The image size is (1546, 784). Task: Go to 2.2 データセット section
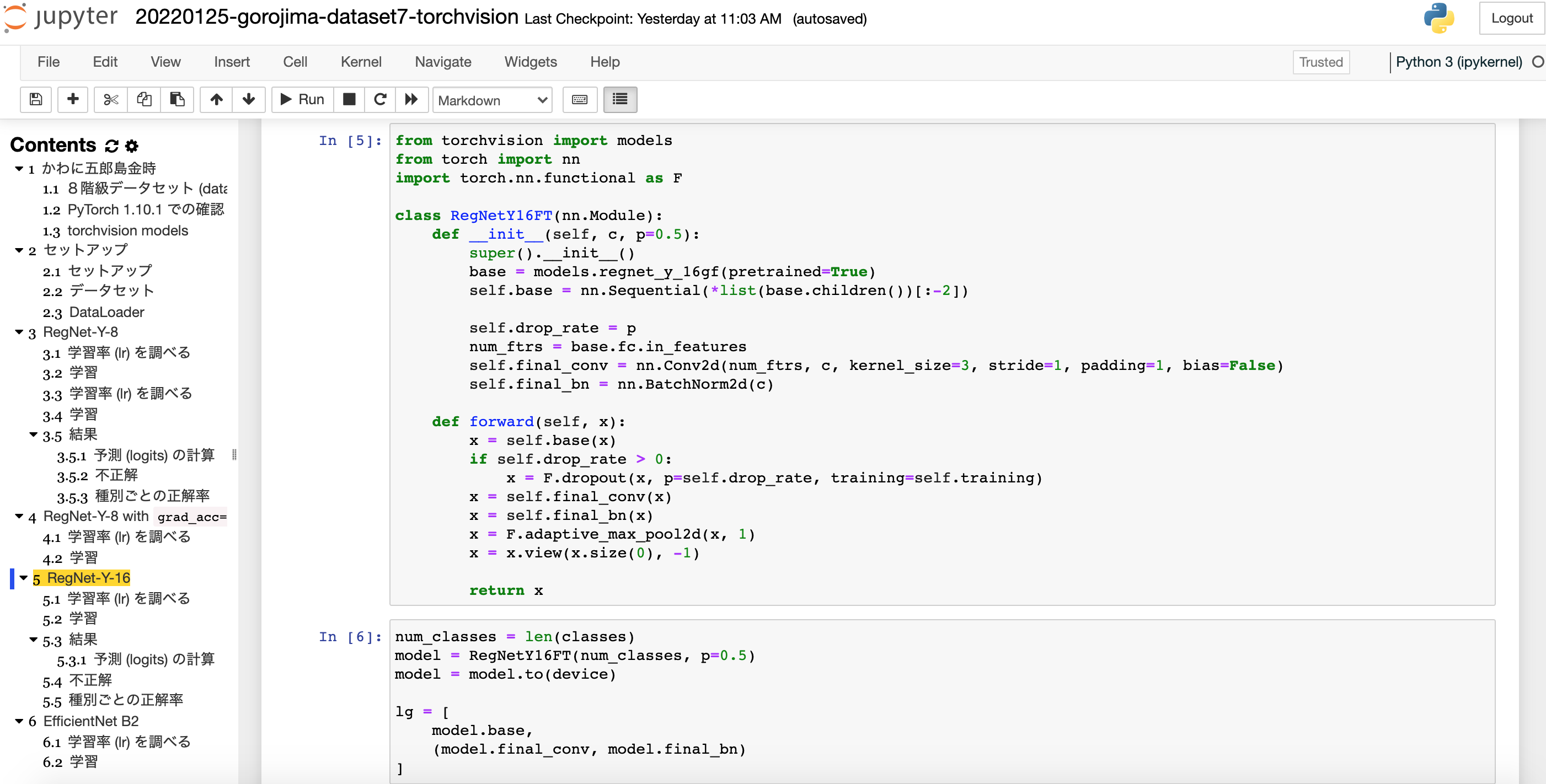pos(98,291)
